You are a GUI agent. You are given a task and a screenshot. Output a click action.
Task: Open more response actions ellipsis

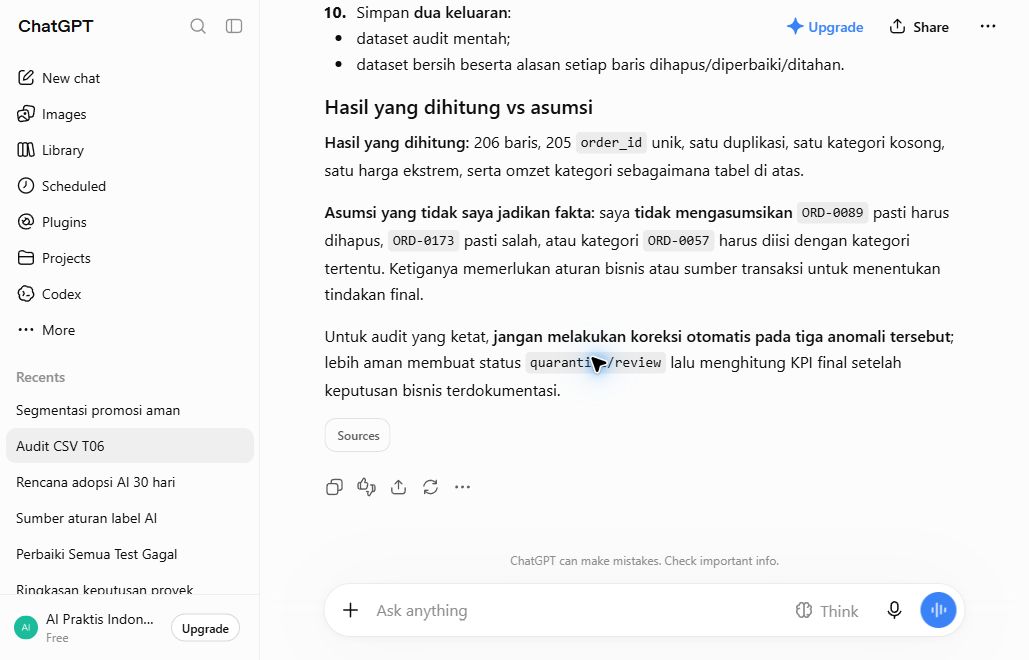point(463,487)
